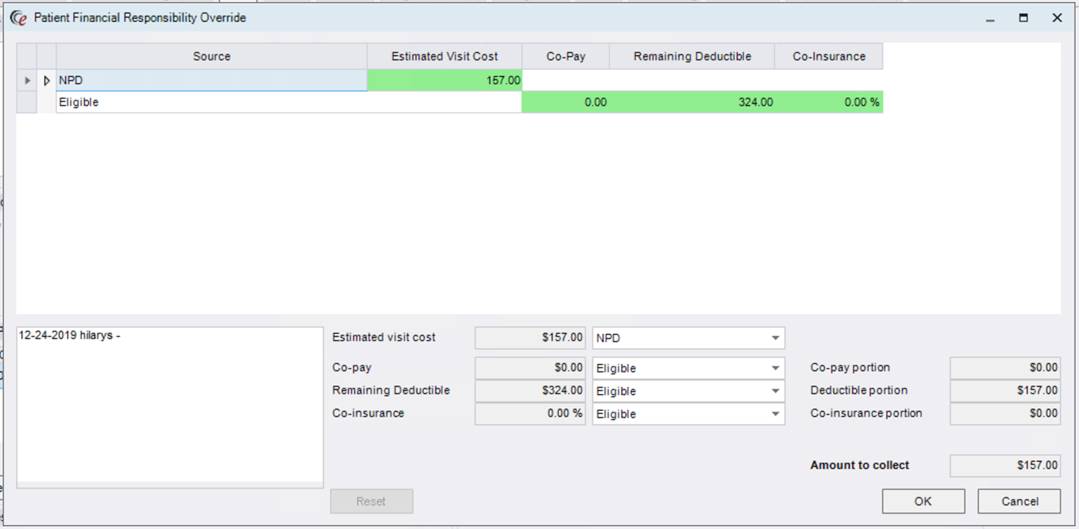The height and width of the screenshot is (529, 1079).
Task: Select the NPD row indicator arrow
Action: 27,80
